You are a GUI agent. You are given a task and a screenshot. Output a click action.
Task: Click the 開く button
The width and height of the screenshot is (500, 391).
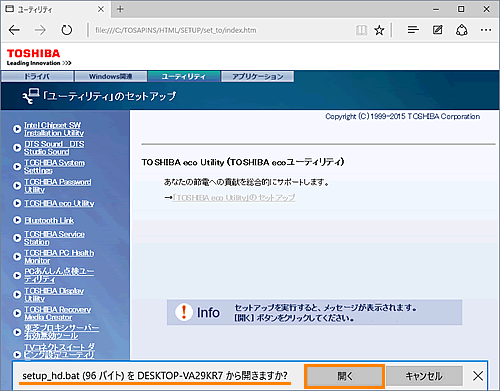tap(344, 376)
